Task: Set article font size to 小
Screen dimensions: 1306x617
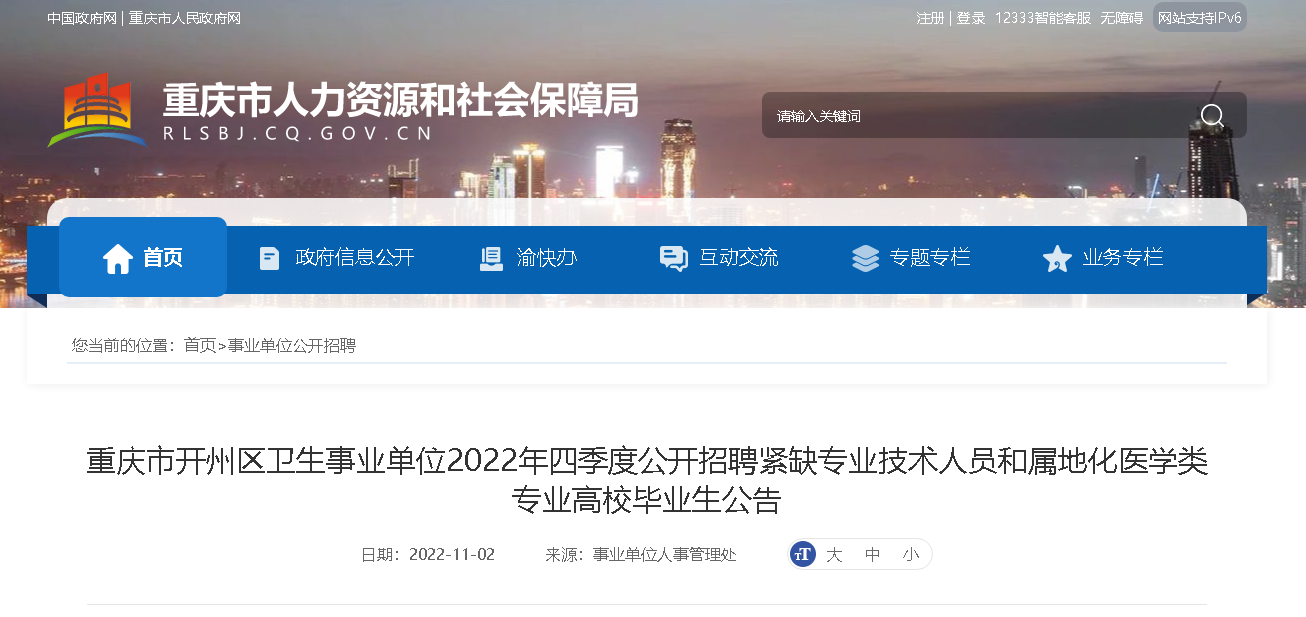Action: click(x=910, y=554)
